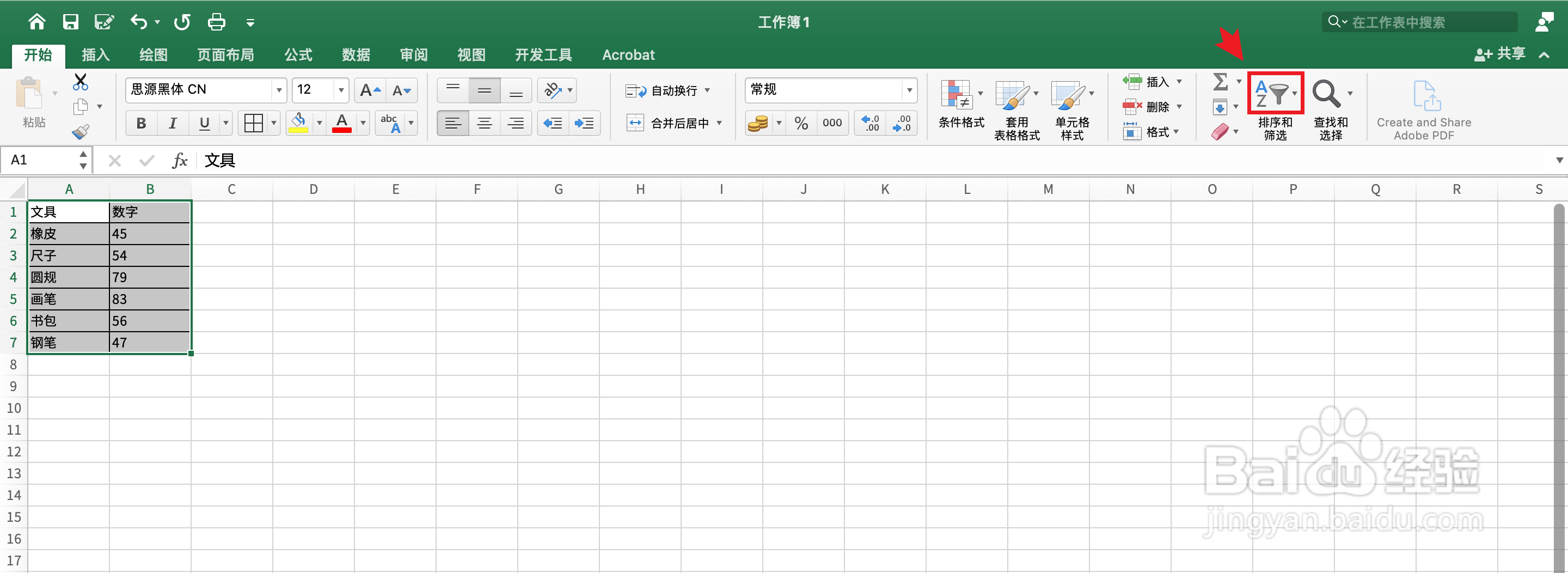The image size is (1568, 573).
Task: Switch to the 审阅 tab
Action: point(414,55)
